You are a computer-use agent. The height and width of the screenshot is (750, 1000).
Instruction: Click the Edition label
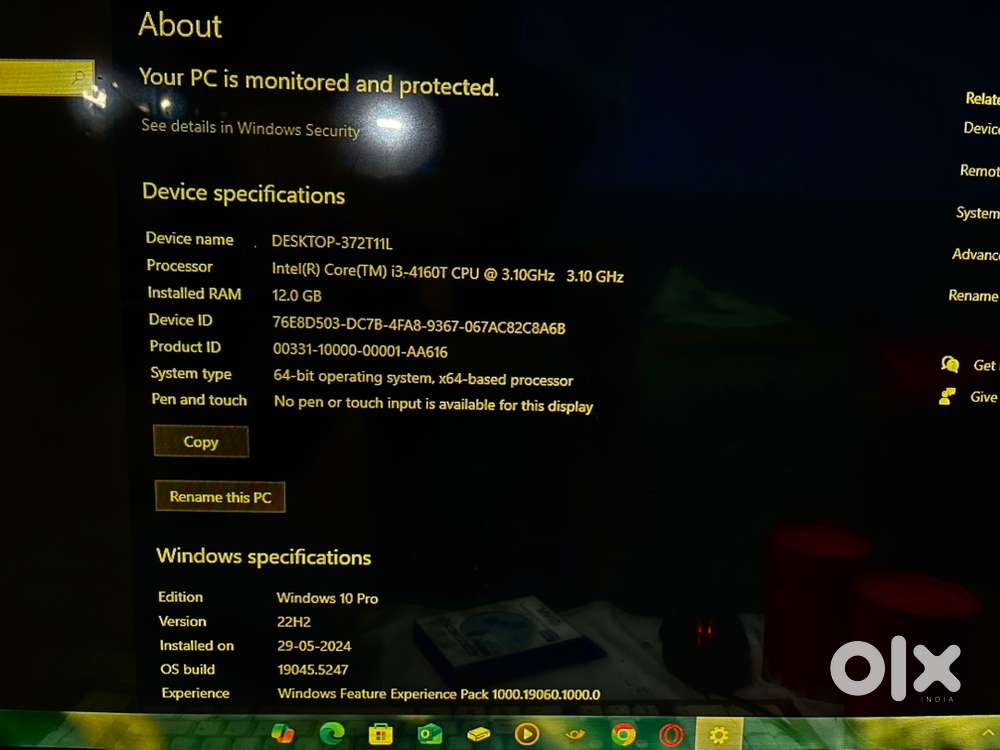180,597
